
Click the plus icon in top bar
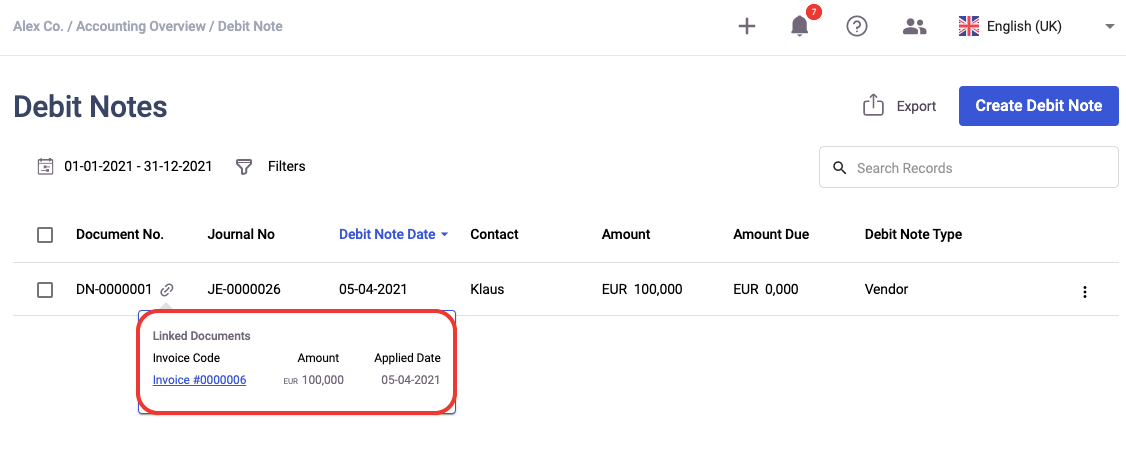[747, 27]
